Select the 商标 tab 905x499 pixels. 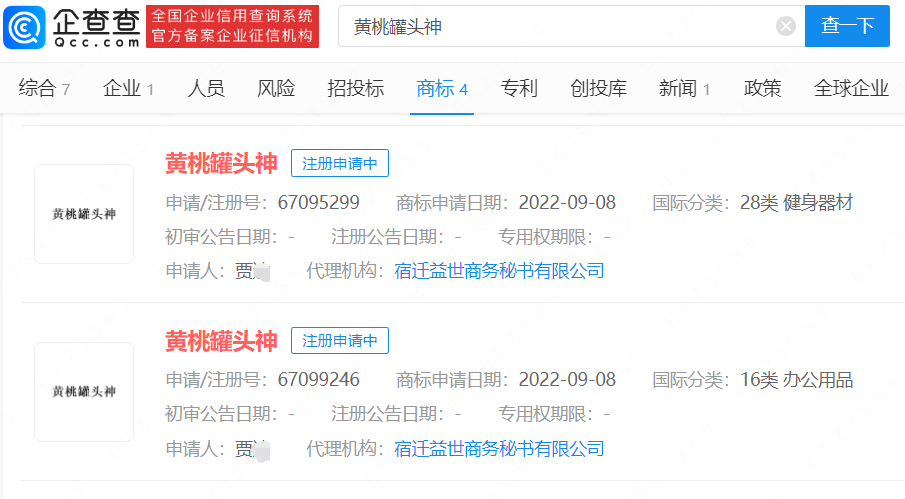[x=442, y=89]
